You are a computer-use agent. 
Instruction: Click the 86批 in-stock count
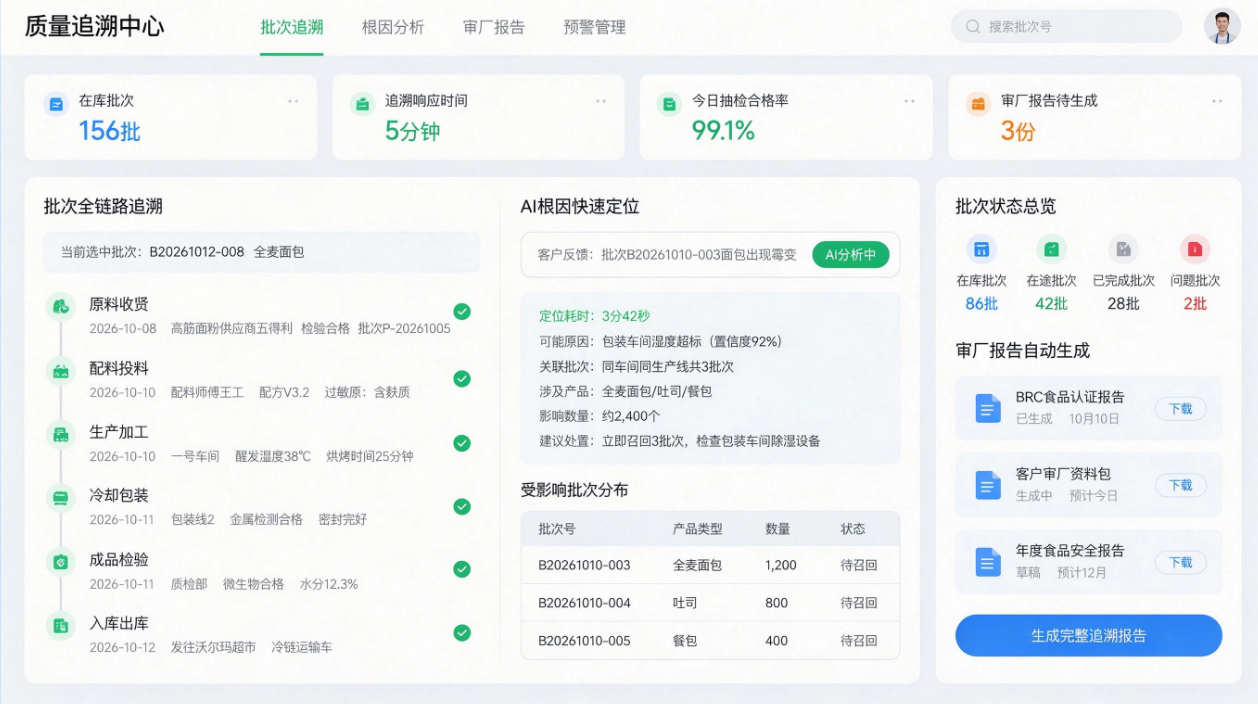[x=982, y=304]
